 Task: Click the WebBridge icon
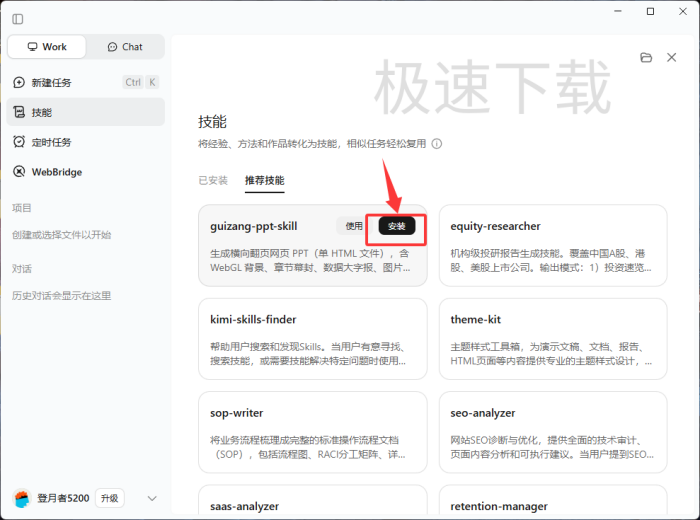tap(19, 172)
